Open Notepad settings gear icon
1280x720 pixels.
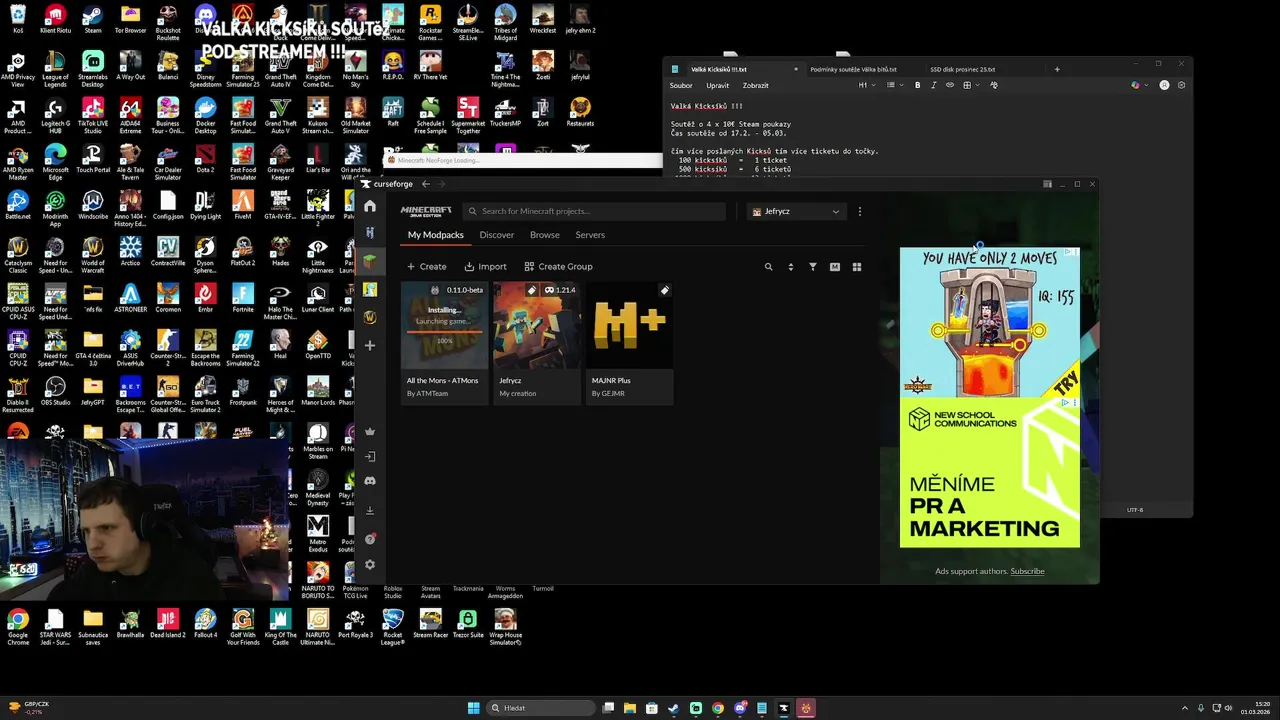point(1181,86)
